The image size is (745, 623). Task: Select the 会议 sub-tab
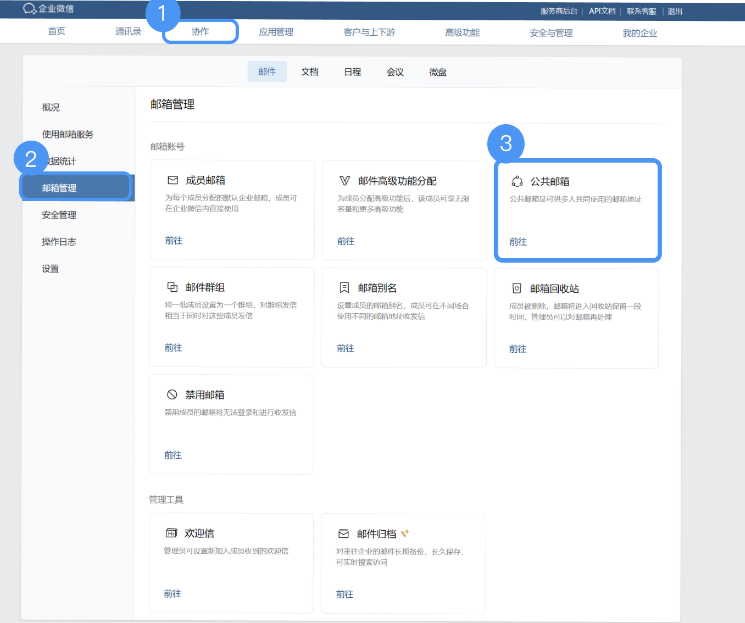point(395,72)
